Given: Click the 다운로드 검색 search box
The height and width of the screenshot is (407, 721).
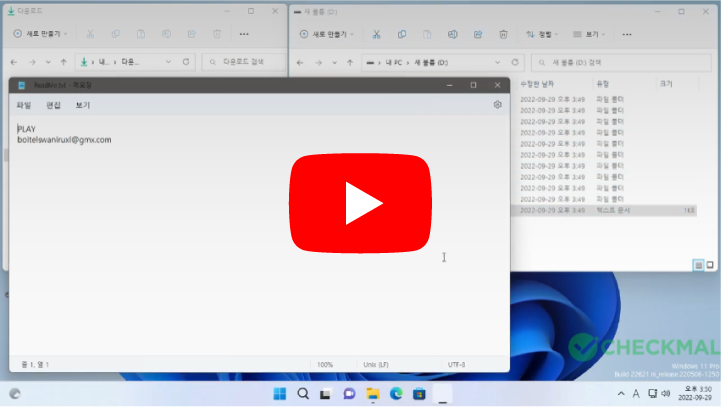Looking at the screenshot, I should point(244,62).
